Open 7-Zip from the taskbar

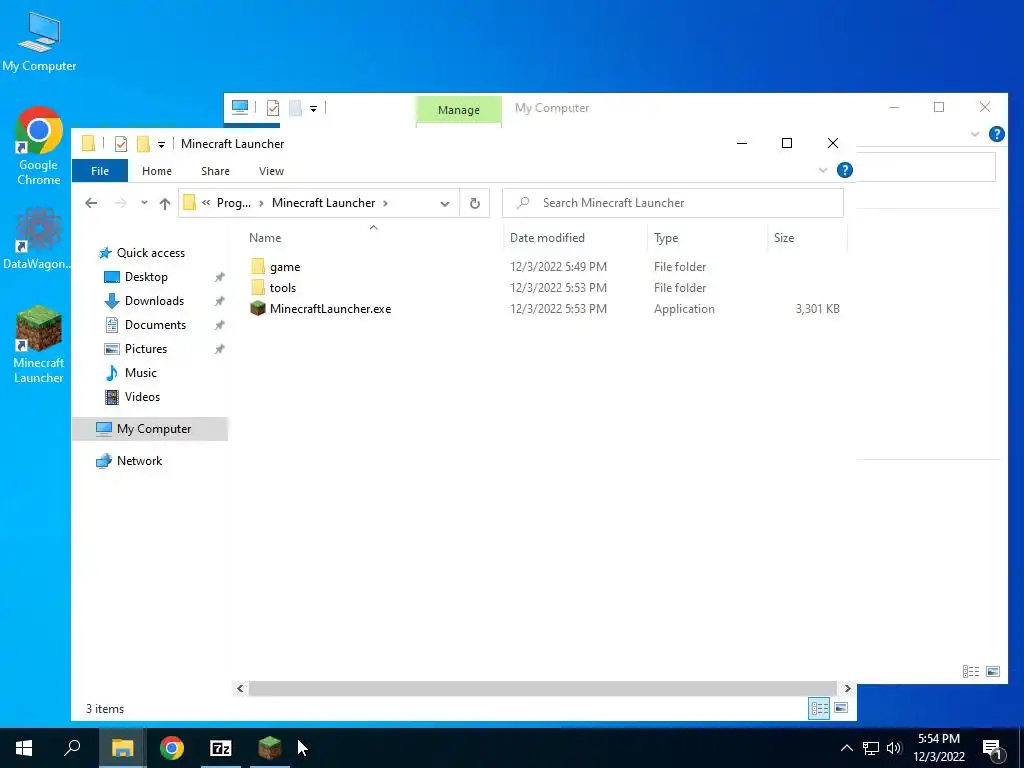point(221,748)
